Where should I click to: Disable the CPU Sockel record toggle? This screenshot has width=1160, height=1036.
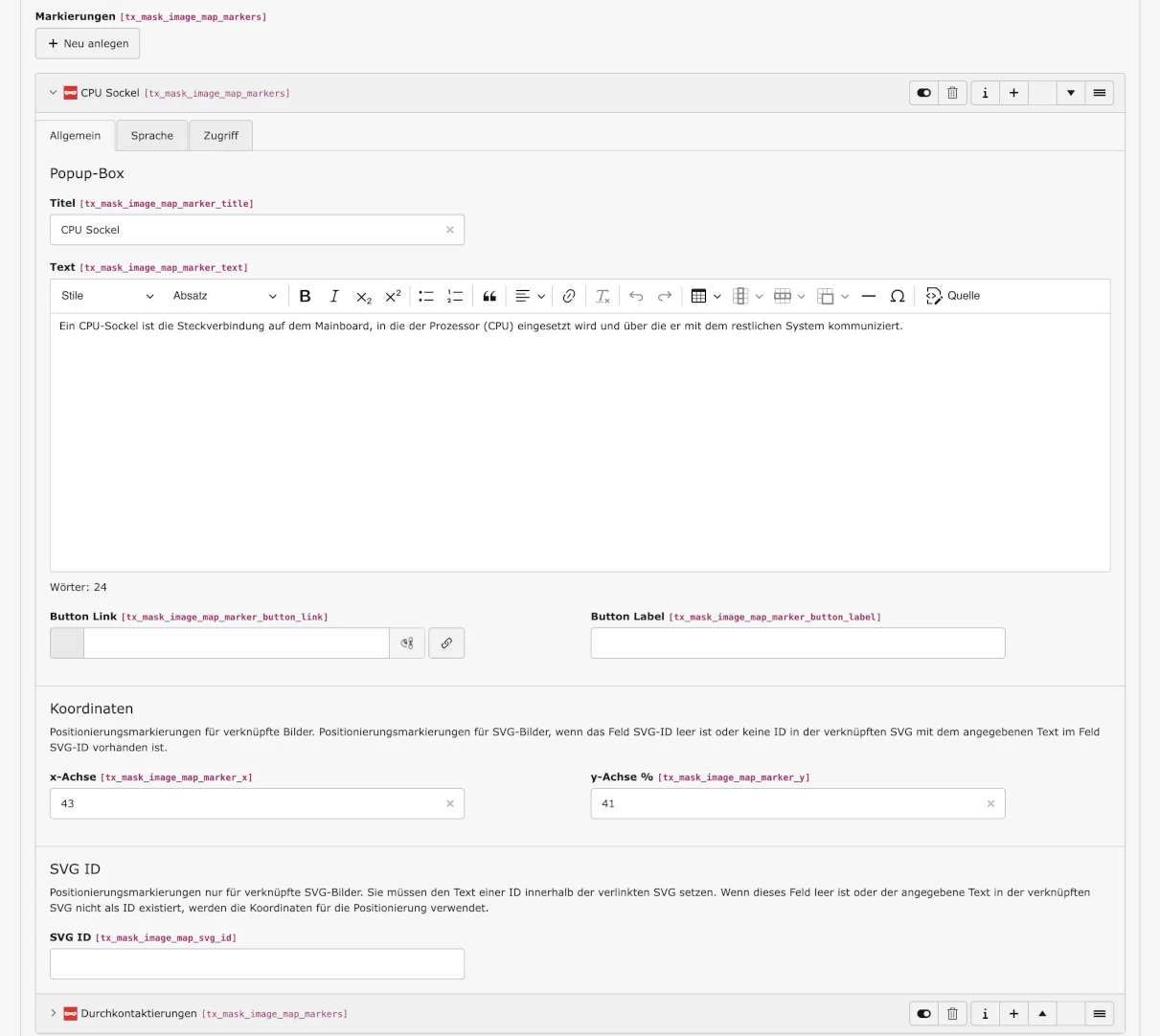pos(922,92)
